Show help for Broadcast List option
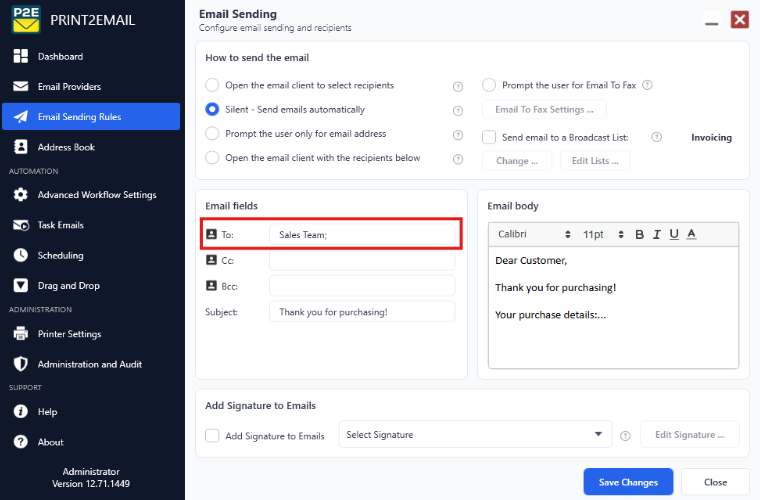Screen dimensions: 760x500 pyautogui.click(x=656, y=137)
